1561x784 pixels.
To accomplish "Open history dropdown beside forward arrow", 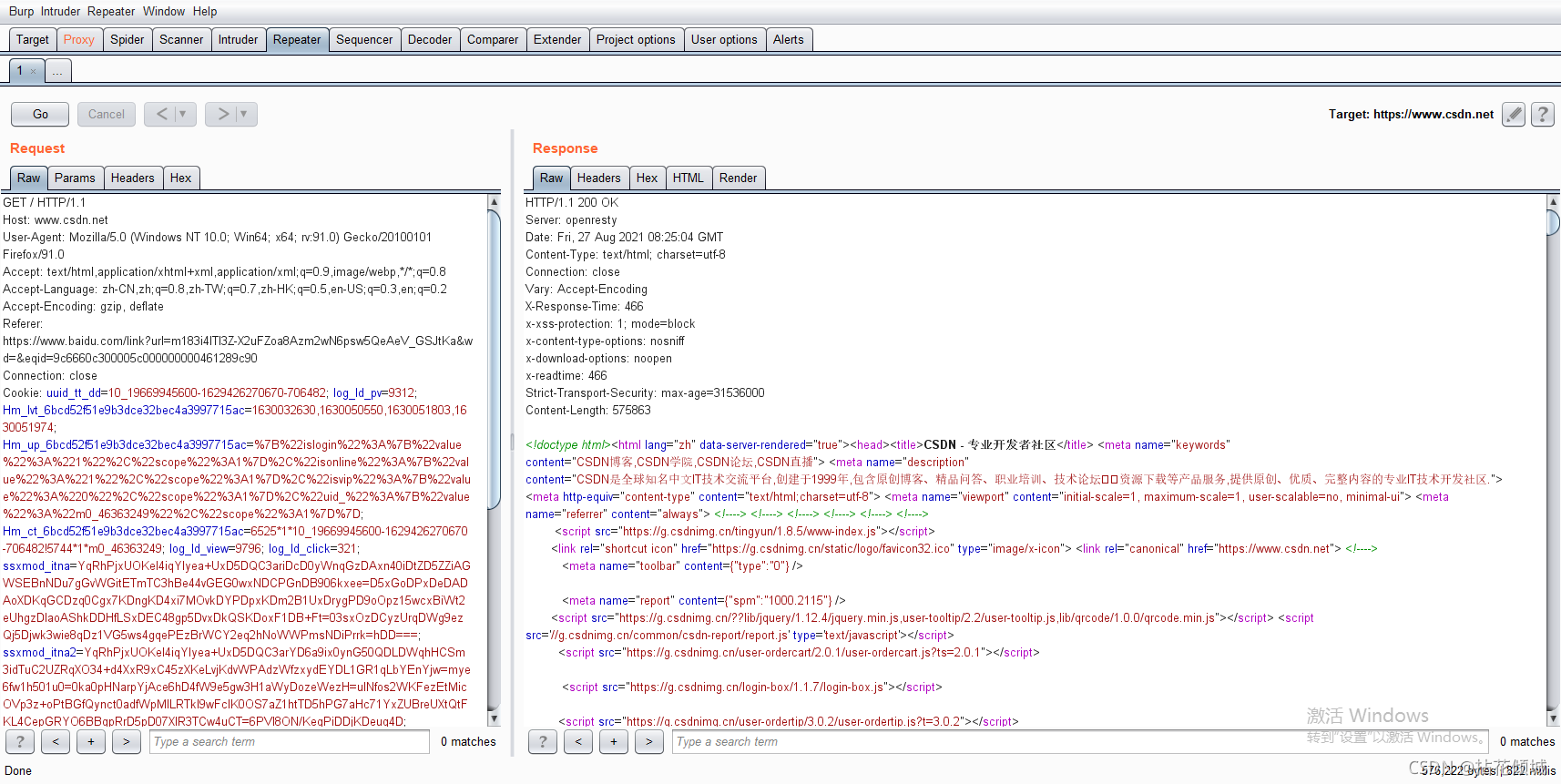I will (x=243, y=114).
